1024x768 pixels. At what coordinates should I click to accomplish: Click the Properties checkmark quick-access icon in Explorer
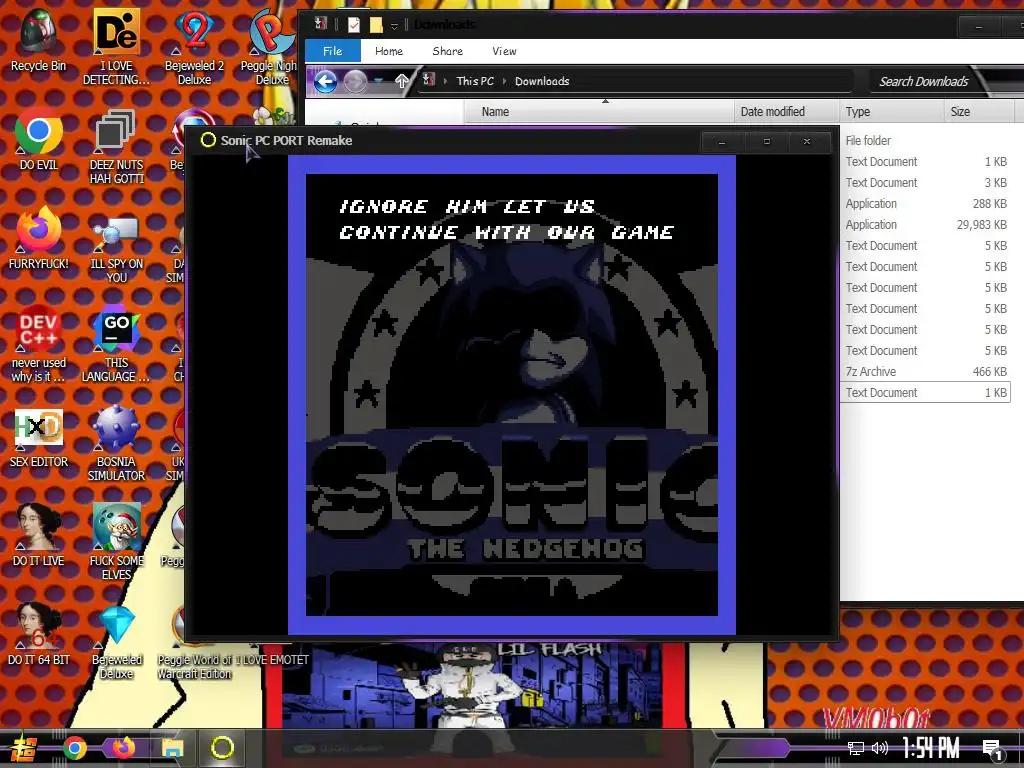pos(353,25)
